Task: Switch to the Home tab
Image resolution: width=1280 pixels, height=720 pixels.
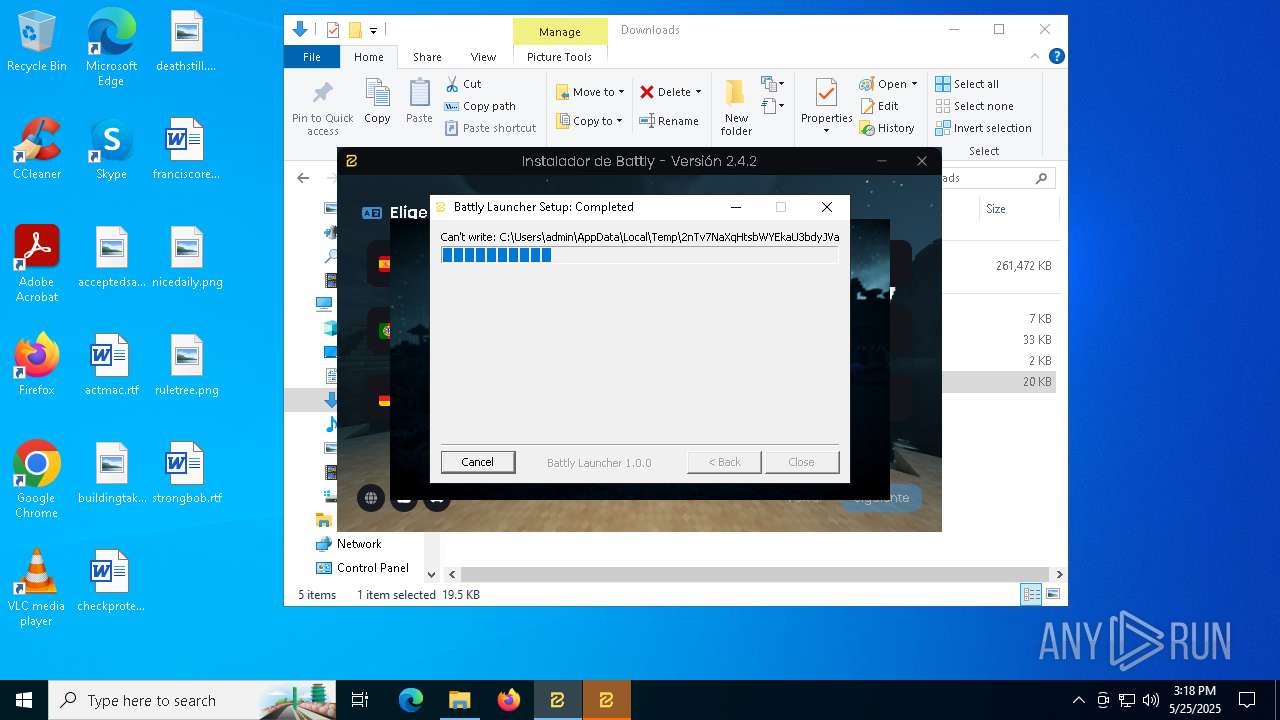Action: point(369,57)
